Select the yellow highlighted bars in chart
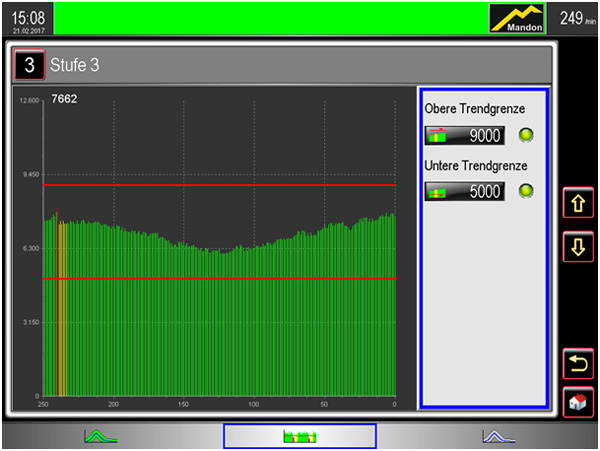Image resolution: width=600 pixels, height=451 pixels. [63, 310]
